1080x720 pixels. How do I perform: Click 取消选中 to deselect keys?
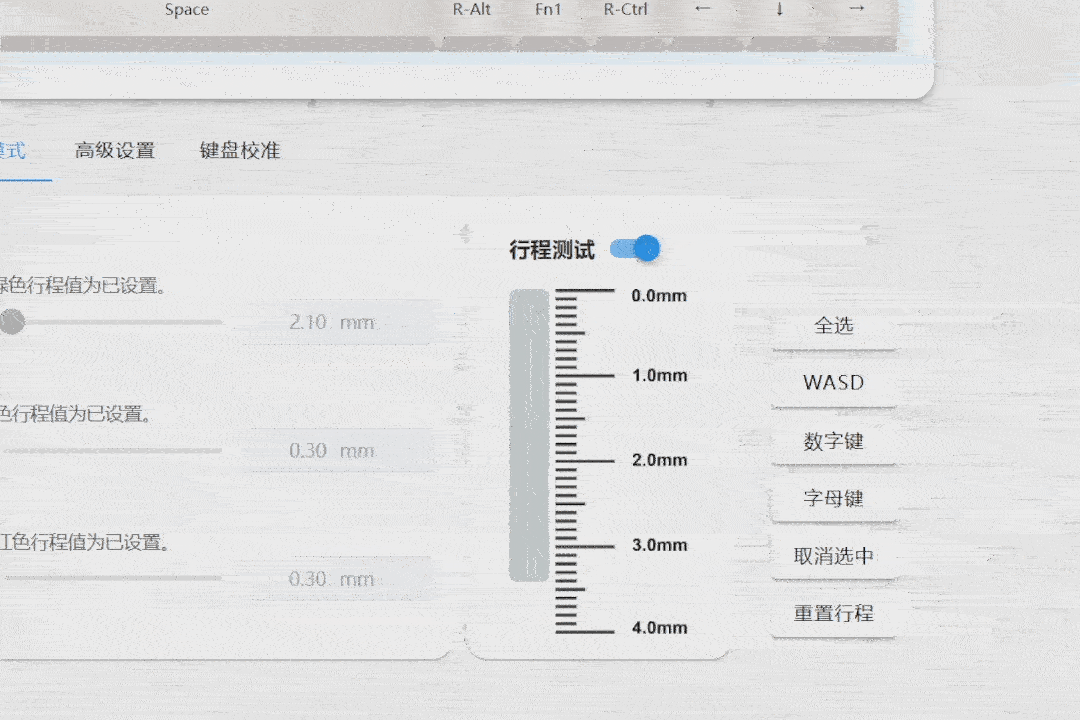tap(835, 556)
